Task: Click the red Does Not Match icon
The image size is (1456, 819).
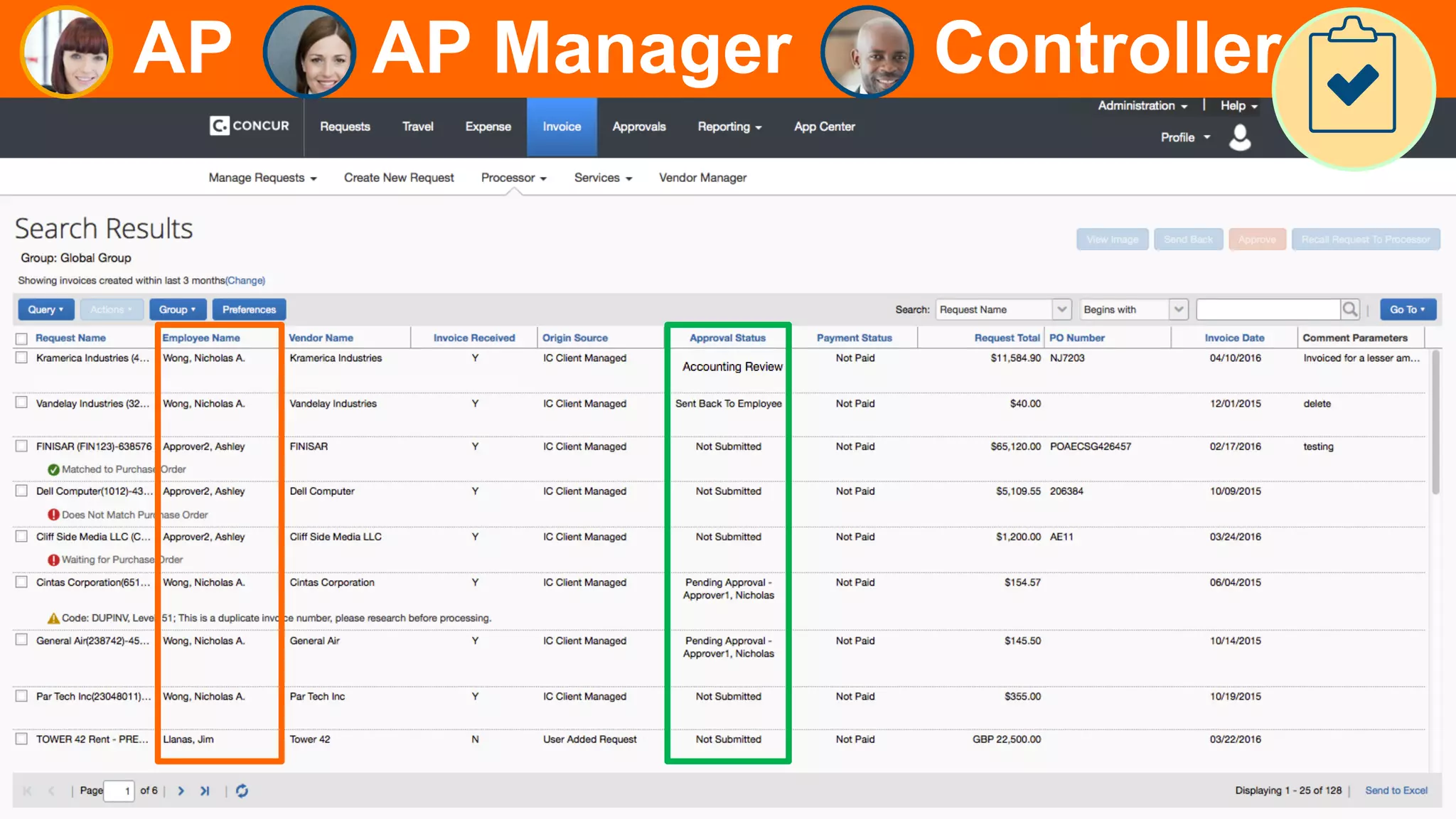Action: click(53, 515)
